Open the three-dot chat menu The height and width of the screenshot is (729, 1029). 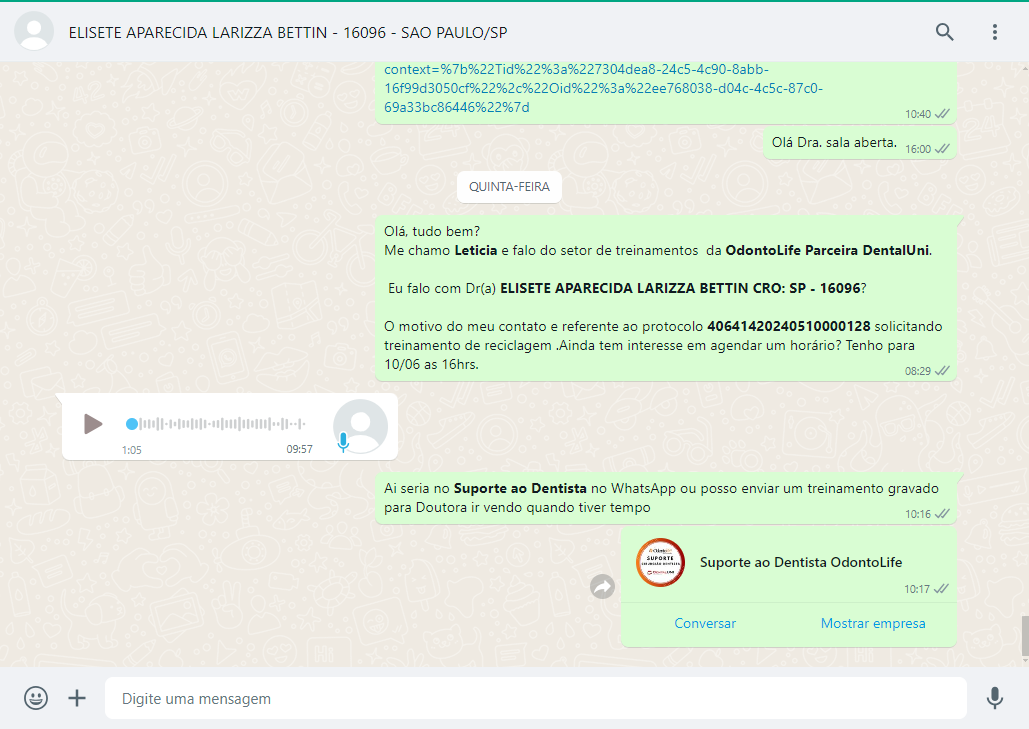tap(994, 32)
